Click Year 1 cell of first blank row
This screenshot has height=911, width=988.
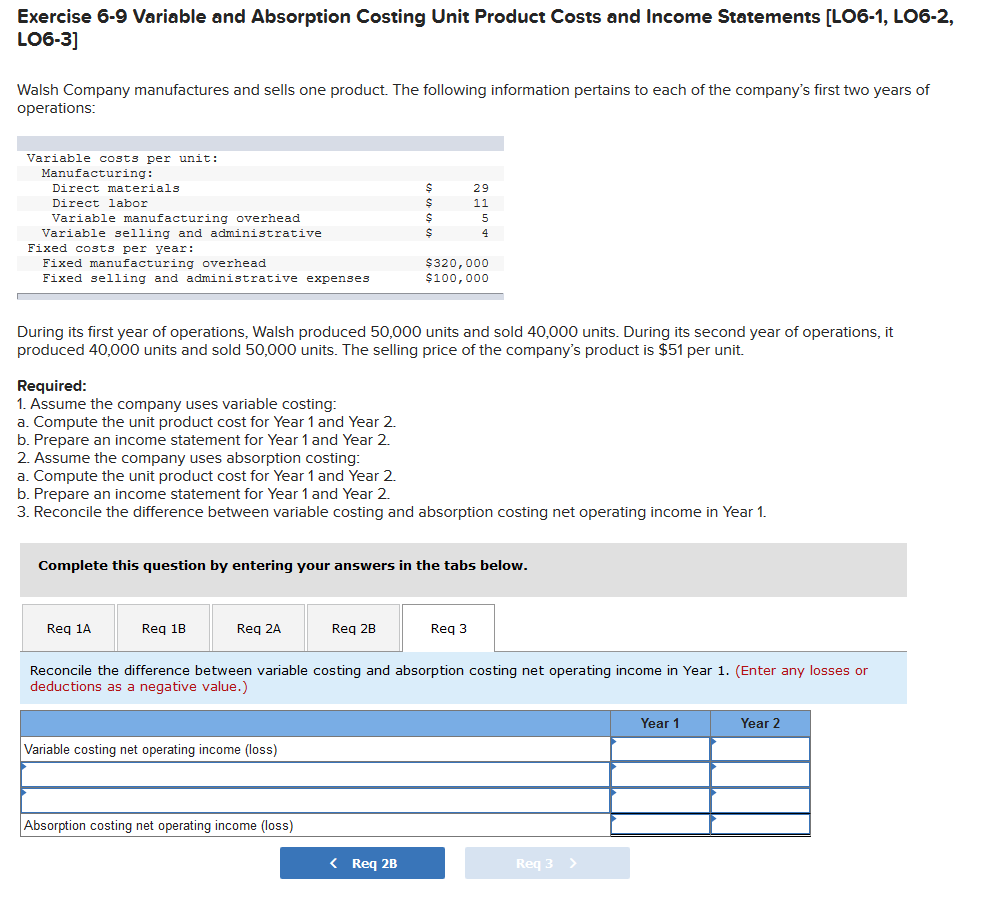coord(660,774)
